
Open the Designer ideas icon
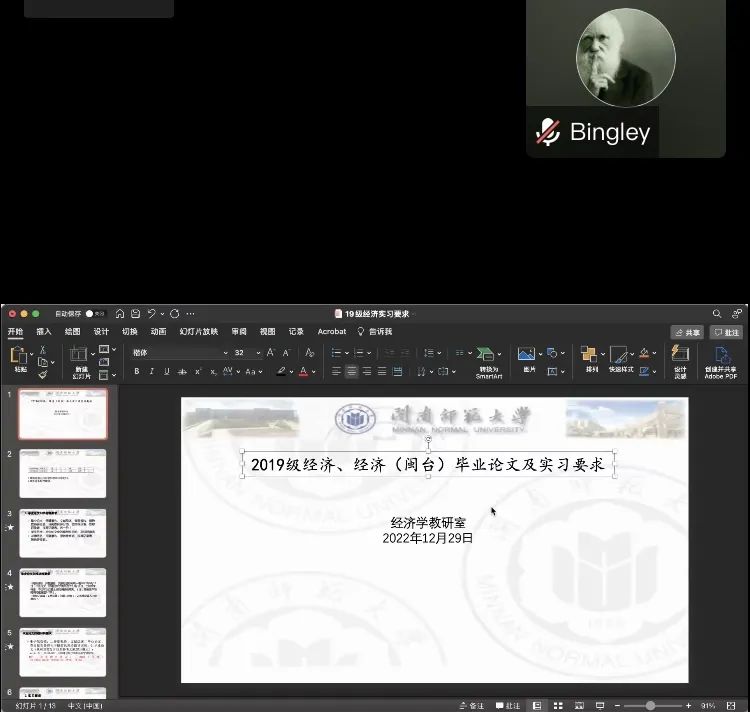pyautogui.click(x=680, y=355)
